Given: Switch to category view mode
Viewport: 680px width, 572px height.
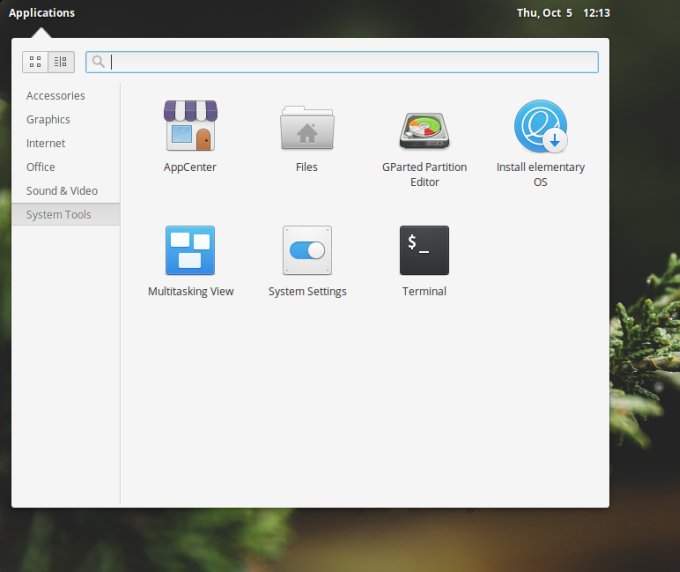Looking at the screenshot, I should [61, 62].
